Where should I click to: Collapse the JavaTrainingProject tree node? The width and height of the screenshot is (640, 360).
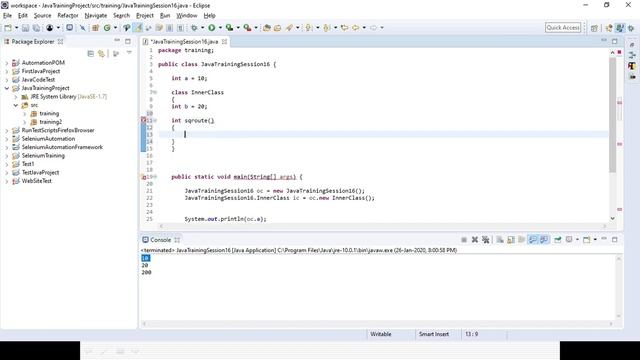pyautogui.click(x=7, y=88)
